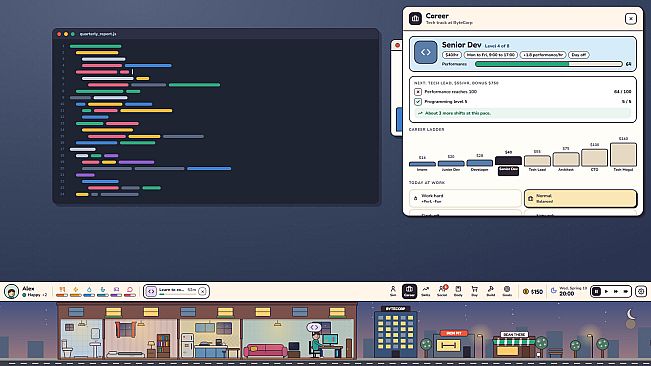Image resolution: width=651 pixels, height=366 pixels.
Task: Select the Tech Mogul career ladder bar
Action: [623, 155]
